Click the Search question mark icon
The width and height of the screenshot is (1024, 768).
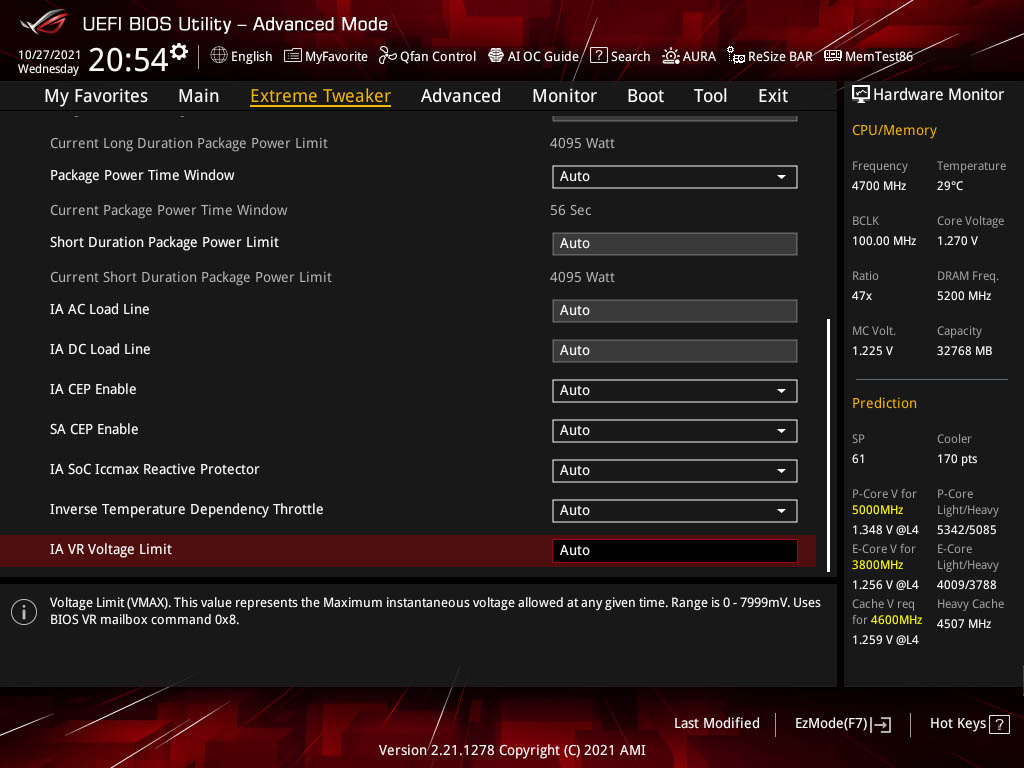click(598, 56)
